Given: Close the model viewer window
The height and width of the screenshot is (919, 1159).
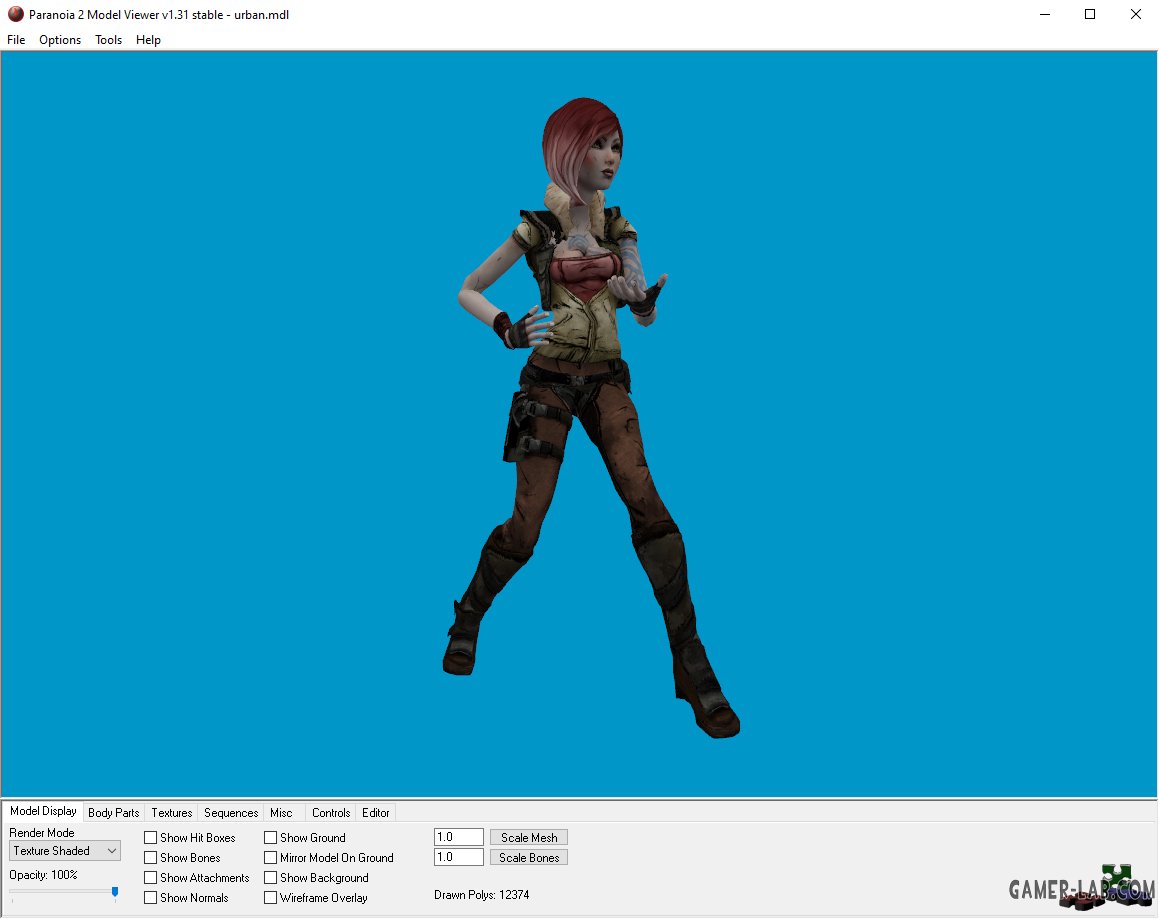Looking at the screenshot, I should pos(1135,14).
